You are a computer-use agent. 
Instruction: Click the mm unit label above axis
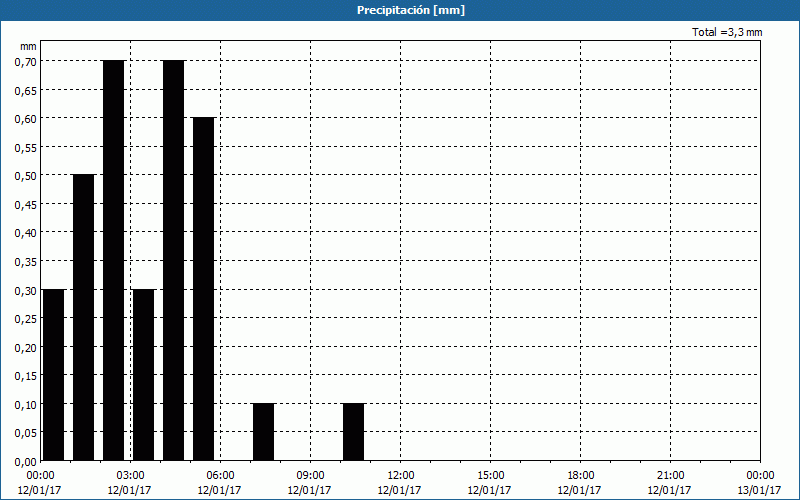[x=28, y=46]
